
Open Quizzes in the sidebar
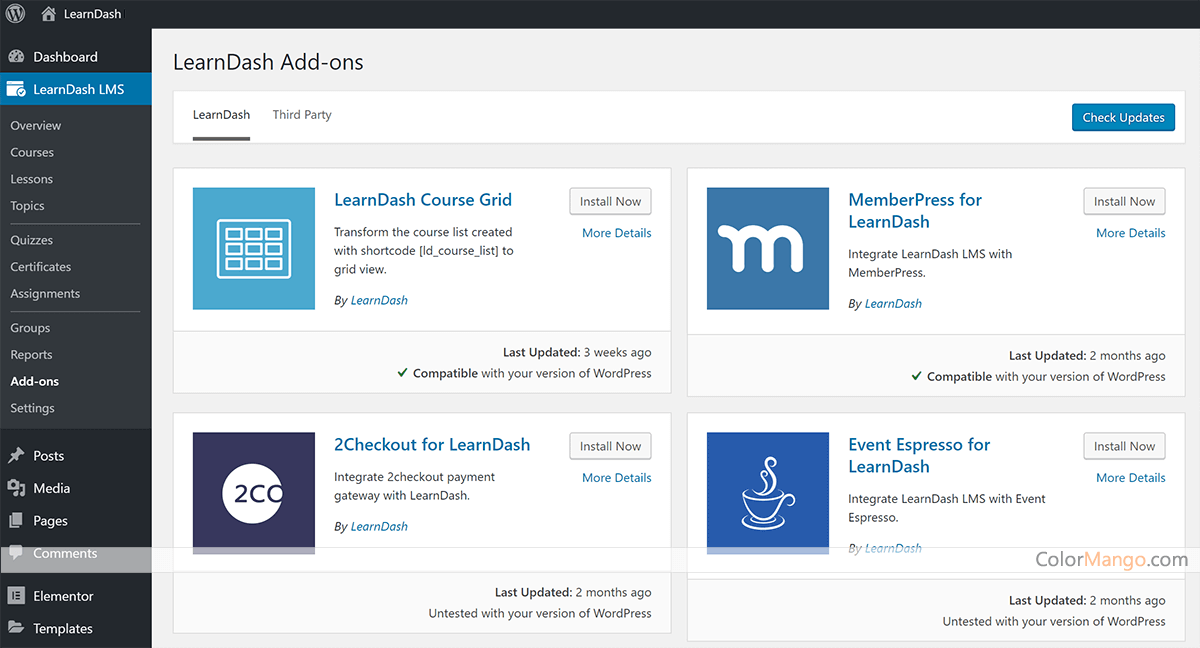tap(32, 240)
